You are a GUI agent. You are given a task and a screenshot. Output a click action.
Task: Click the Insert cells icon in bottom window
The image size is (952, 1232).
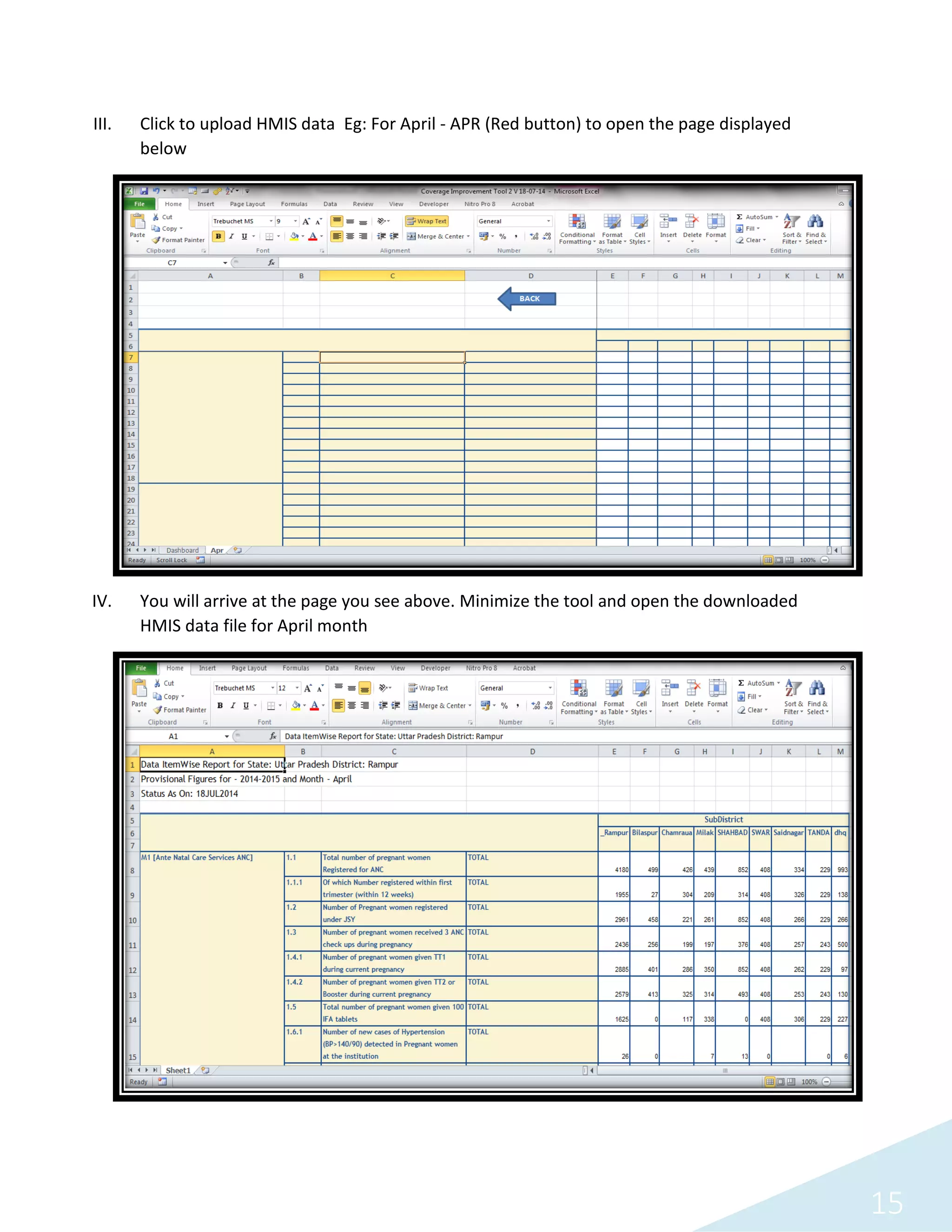tap(669, 689)
